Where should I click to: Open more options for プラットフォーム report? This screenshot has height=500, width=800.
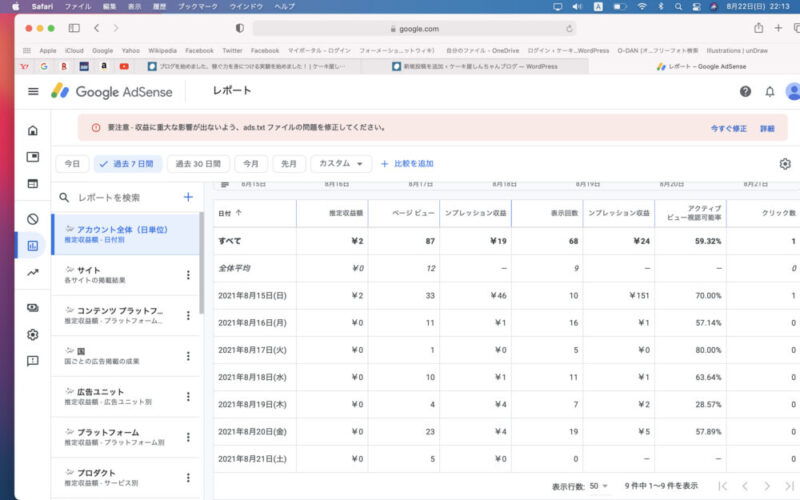188,437
